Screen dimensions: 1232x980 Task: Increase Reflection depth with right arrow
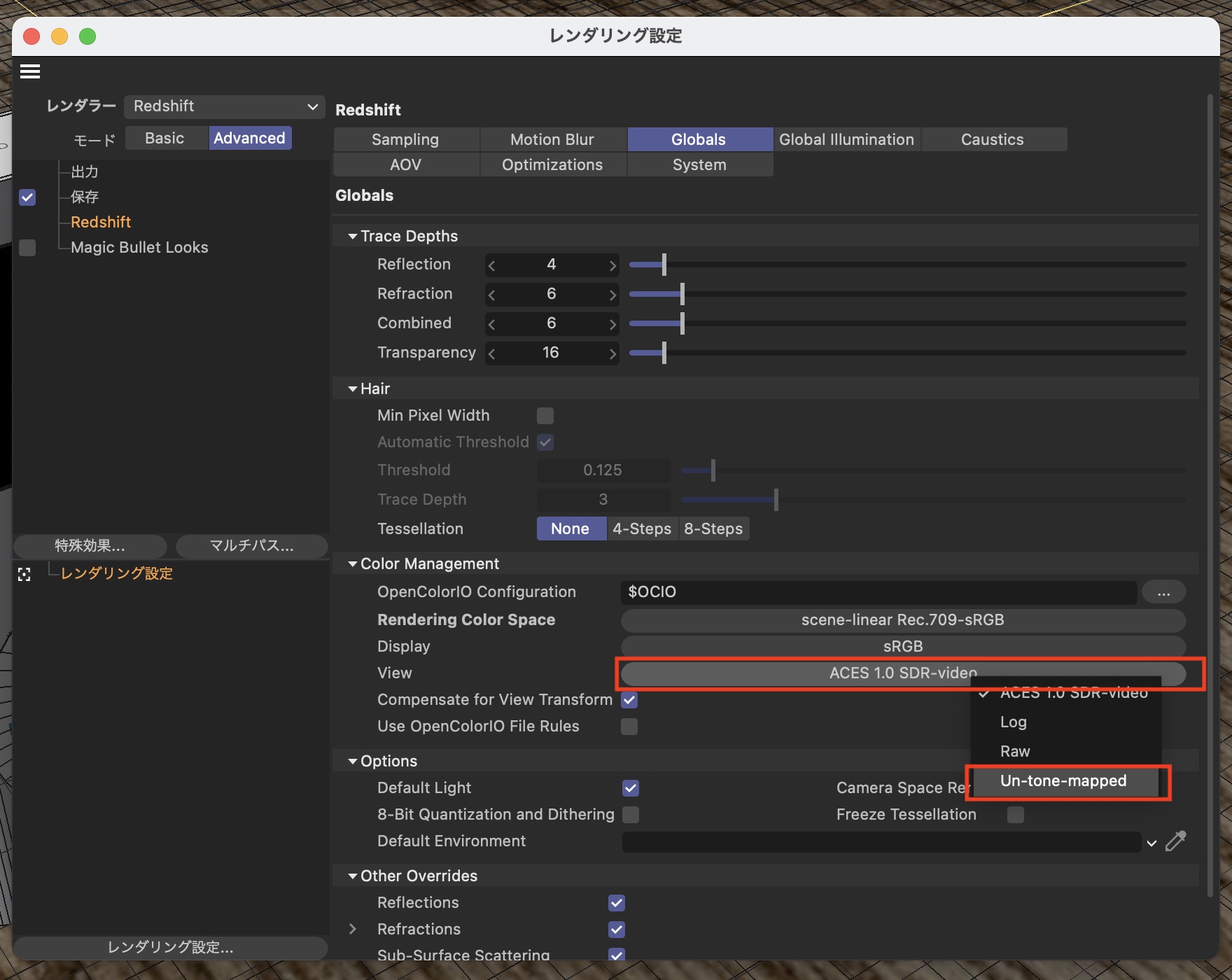click(612, 265)
